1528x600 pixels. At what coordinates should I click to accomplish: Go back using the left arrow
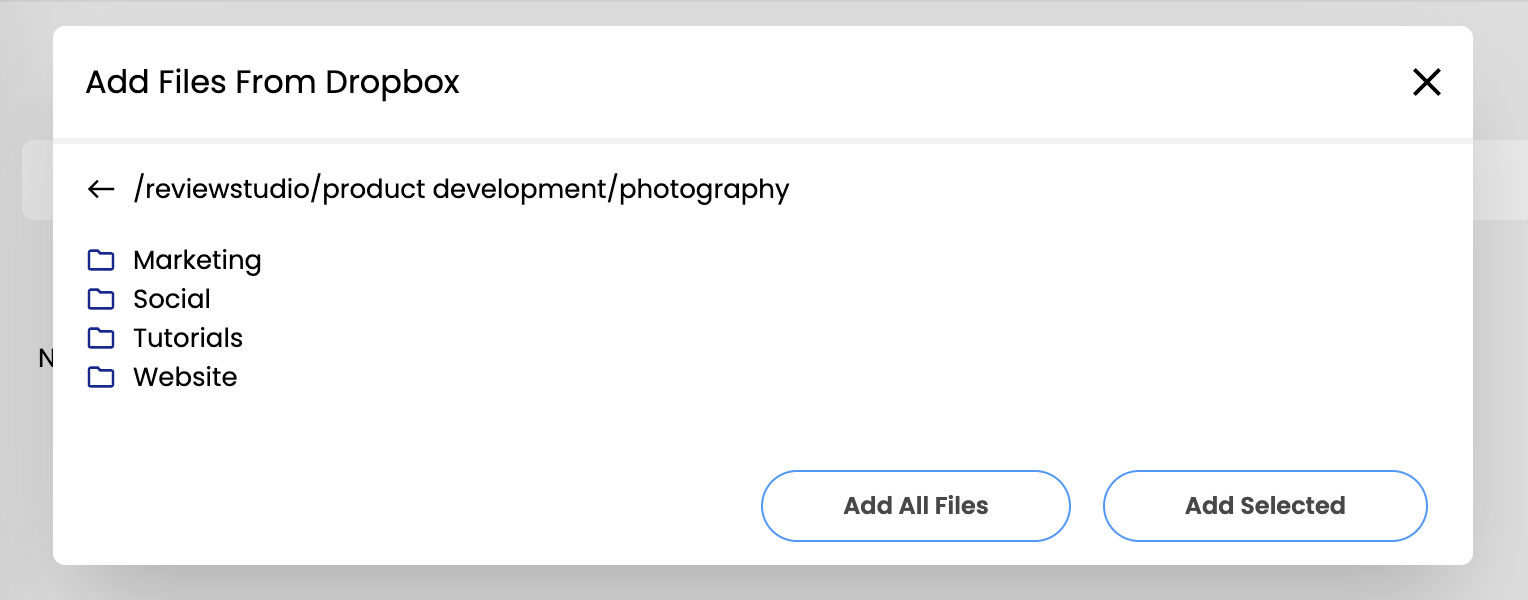(101, 189)
